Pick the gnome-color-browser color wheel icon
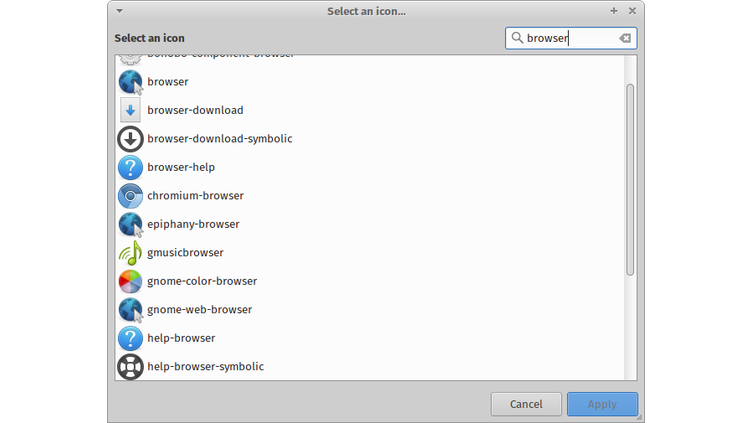Image resolution: width=752 pixels, height=423 pixels. click(x=131, y=281)
